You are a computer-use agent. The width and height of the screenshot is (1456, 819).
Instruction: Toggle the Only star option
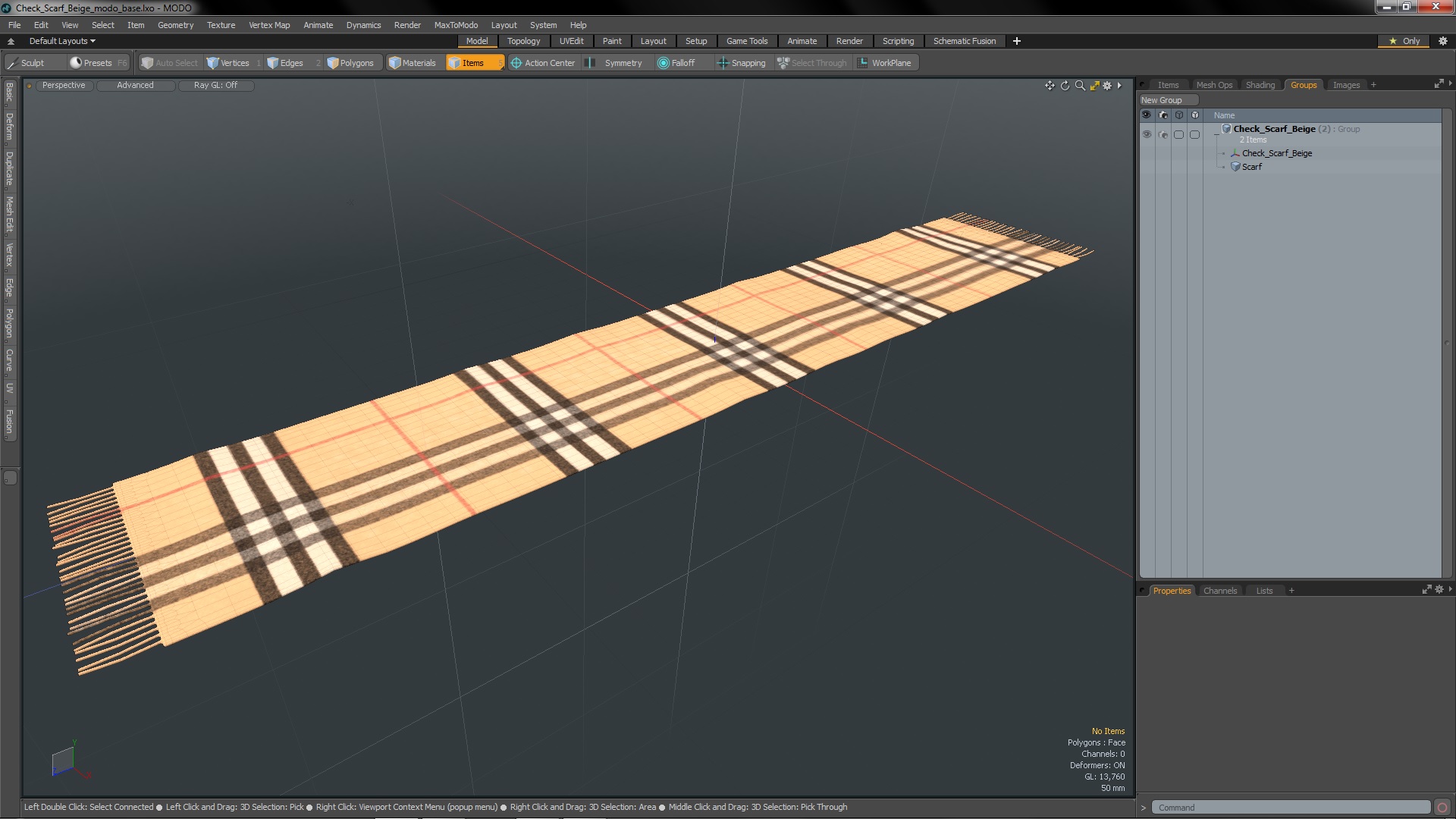(x=1404, y=41)
